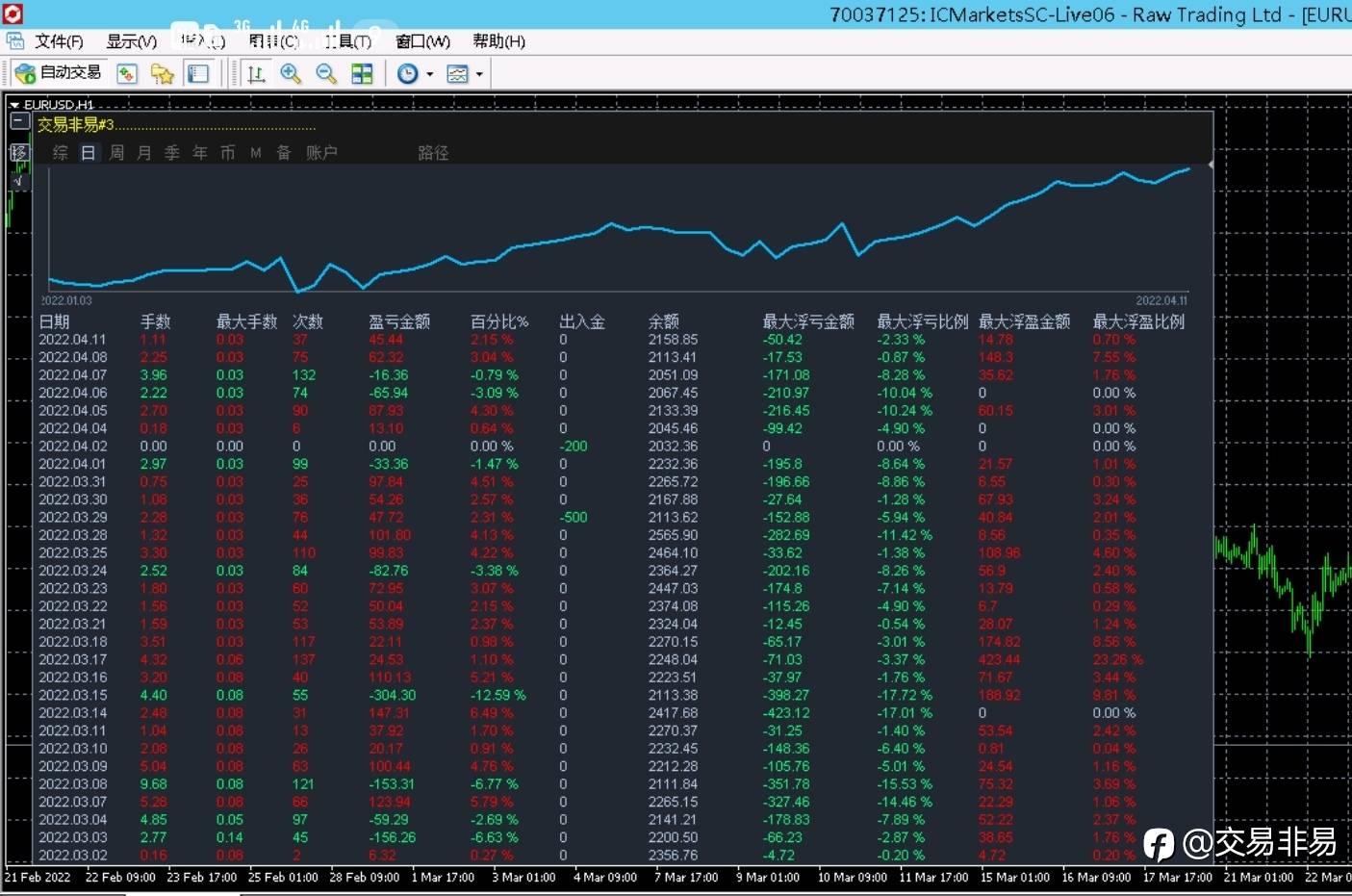This screenshot has height=896, width=1352.
Task: Expand the chart template dropdown arrow
Action: pyautogui.click(x=479, y=74)
